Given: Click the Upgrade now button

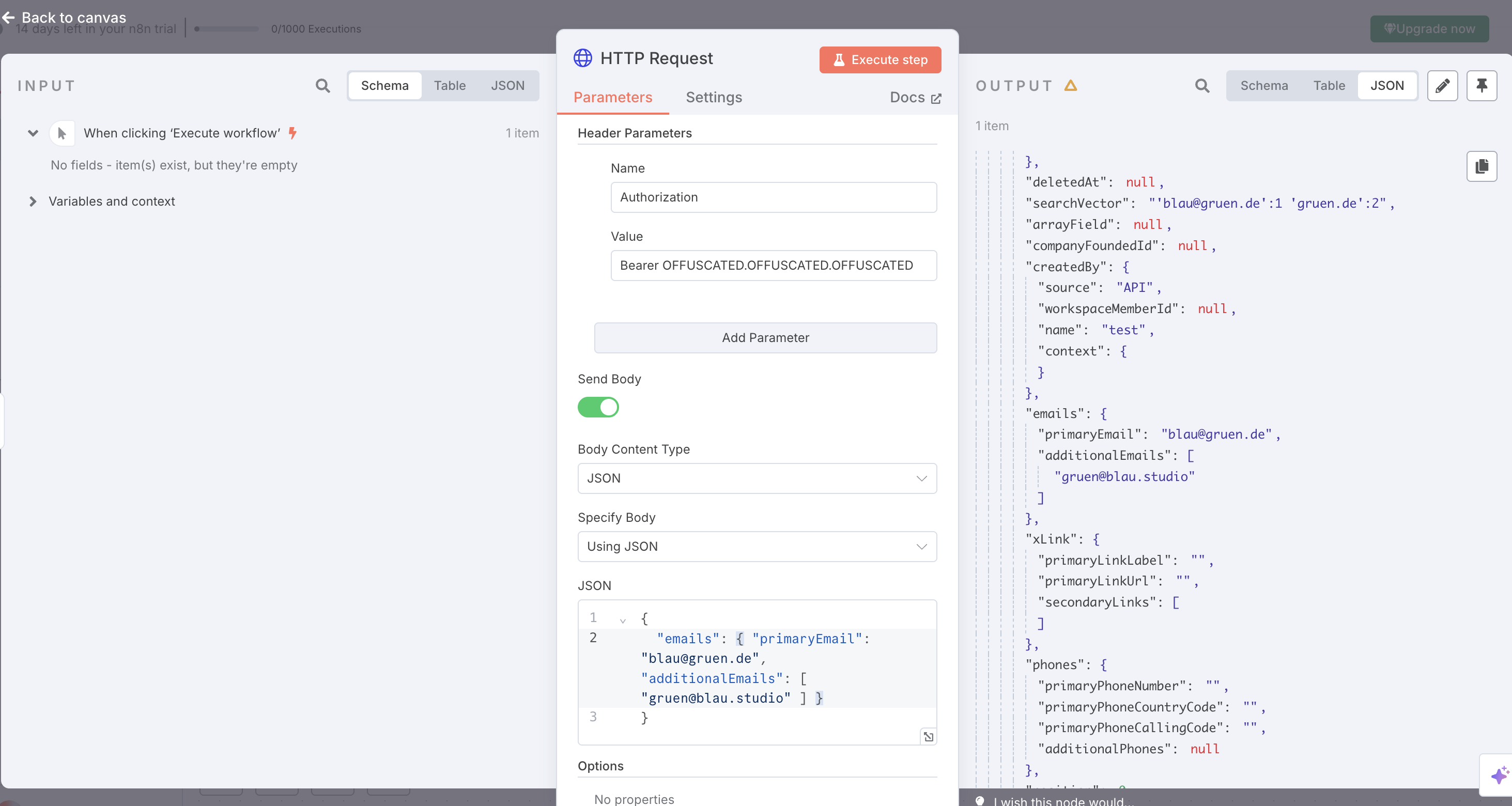Looking at the screenshot, I should tap(1429, 29).
